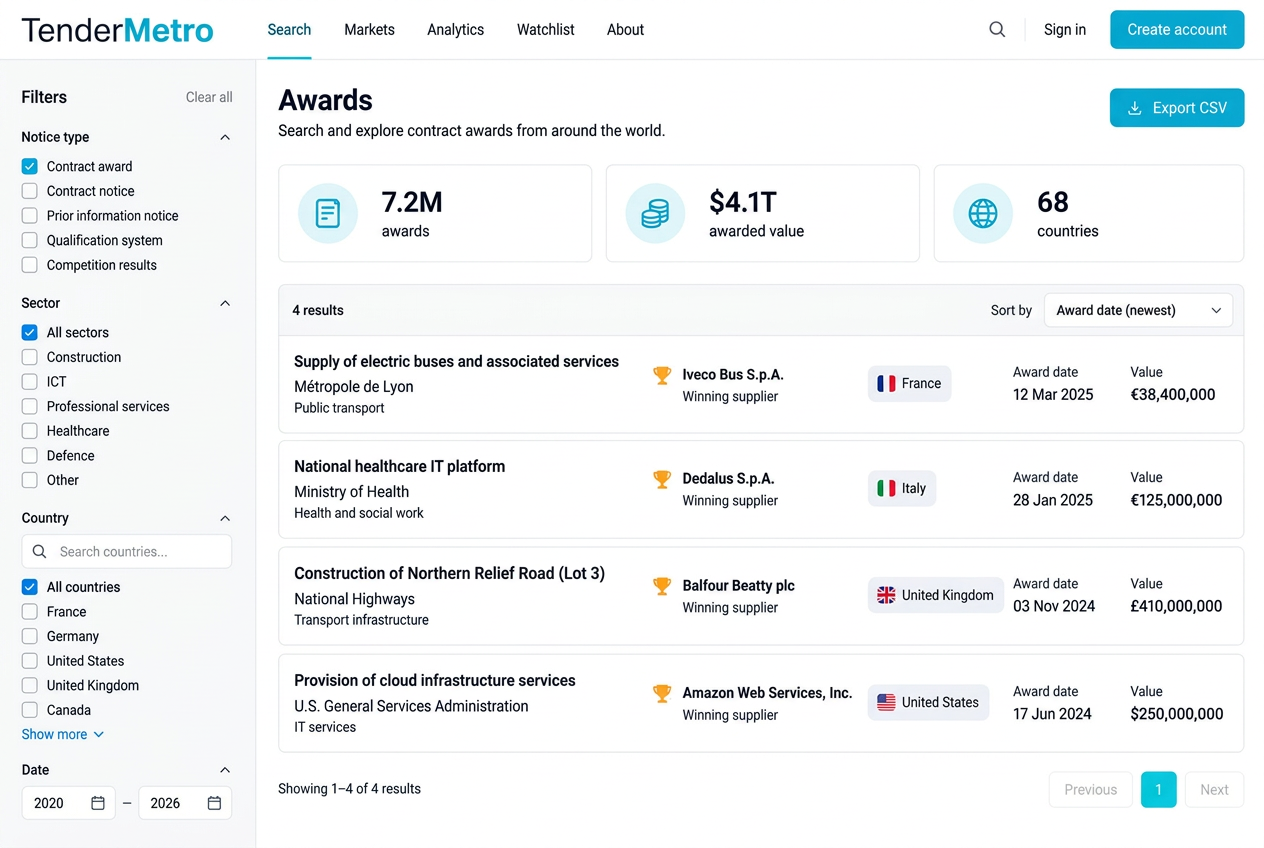This screenshot has width=1264, height=848.
Task: Uncheck the Contract award checkbox
Action: (x=30, y=166)
